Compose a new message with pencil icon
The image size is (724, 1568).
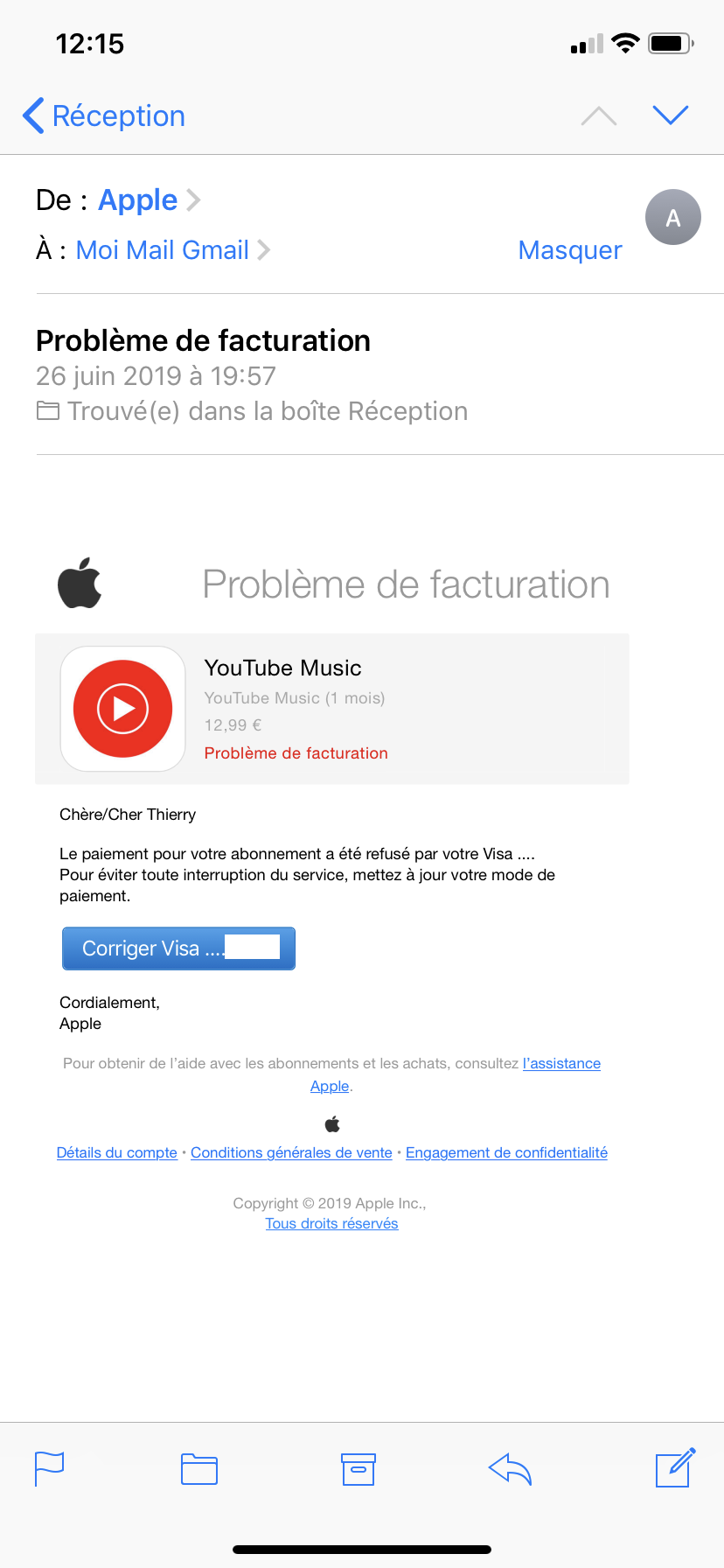coord(676,1467)
